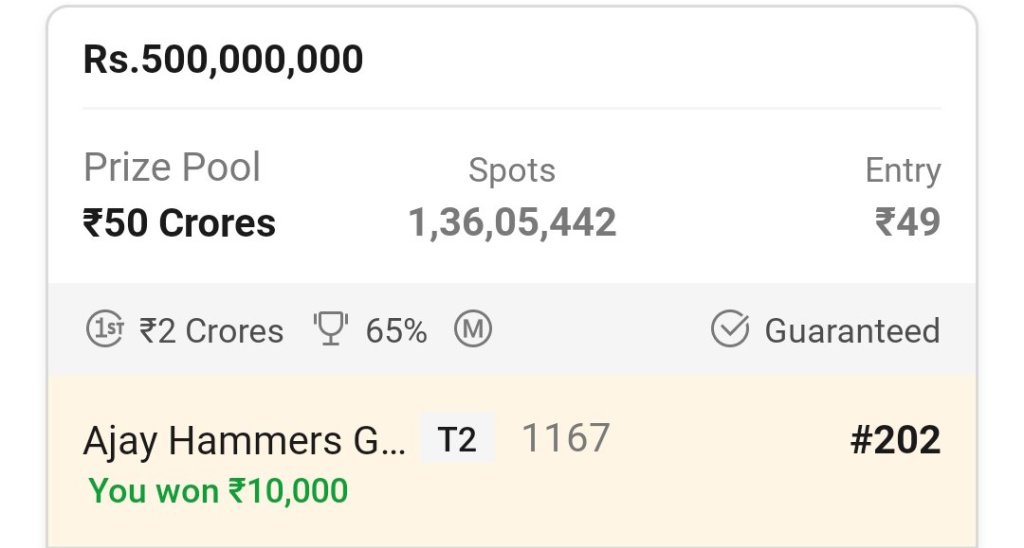This screenshot has width=1024, height=548.
Task: Click the circled M multiple entries icon
Action: point(473,329)
